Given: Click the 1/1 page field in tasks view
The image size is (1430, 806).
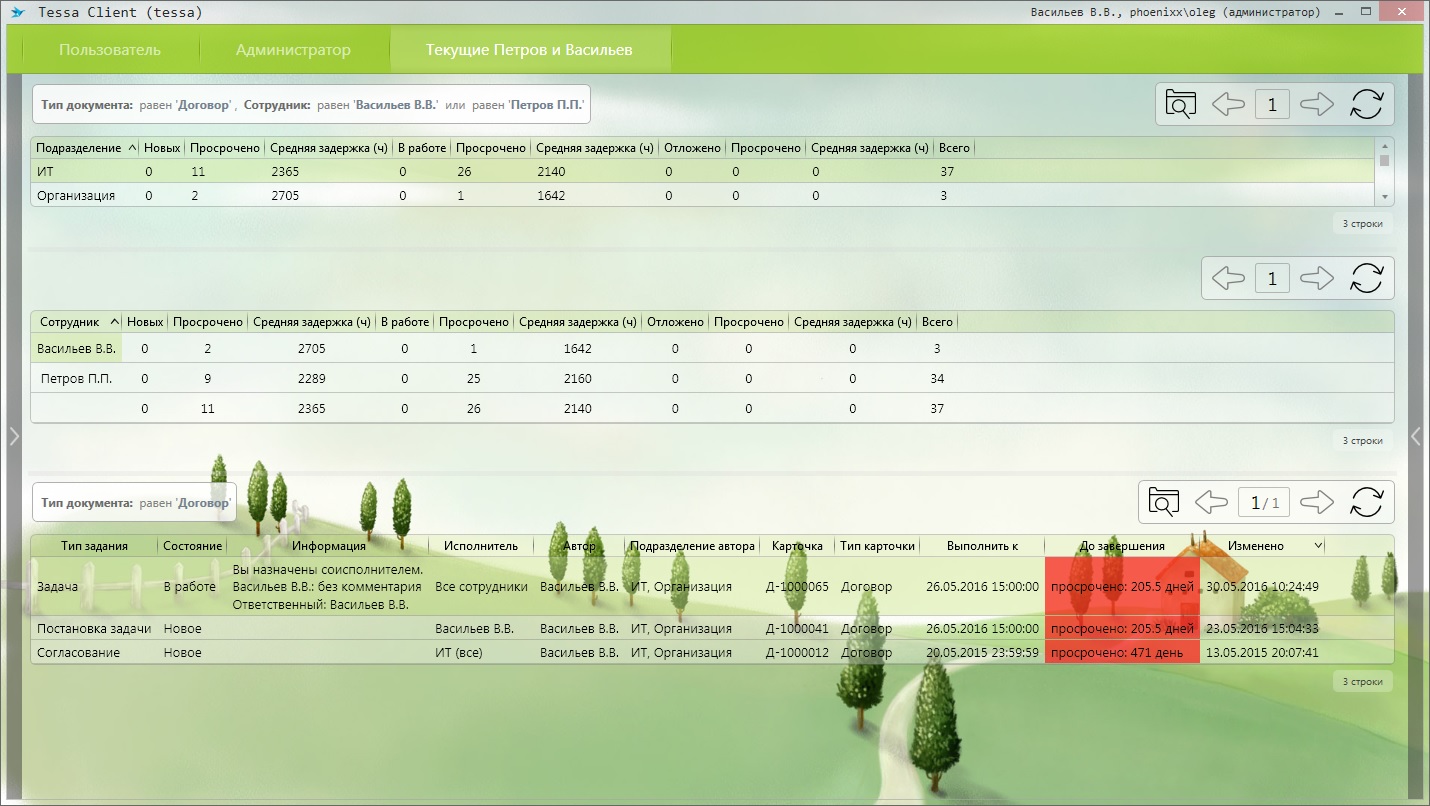Looking at the screenshot, I should (x=1264, y=502).
